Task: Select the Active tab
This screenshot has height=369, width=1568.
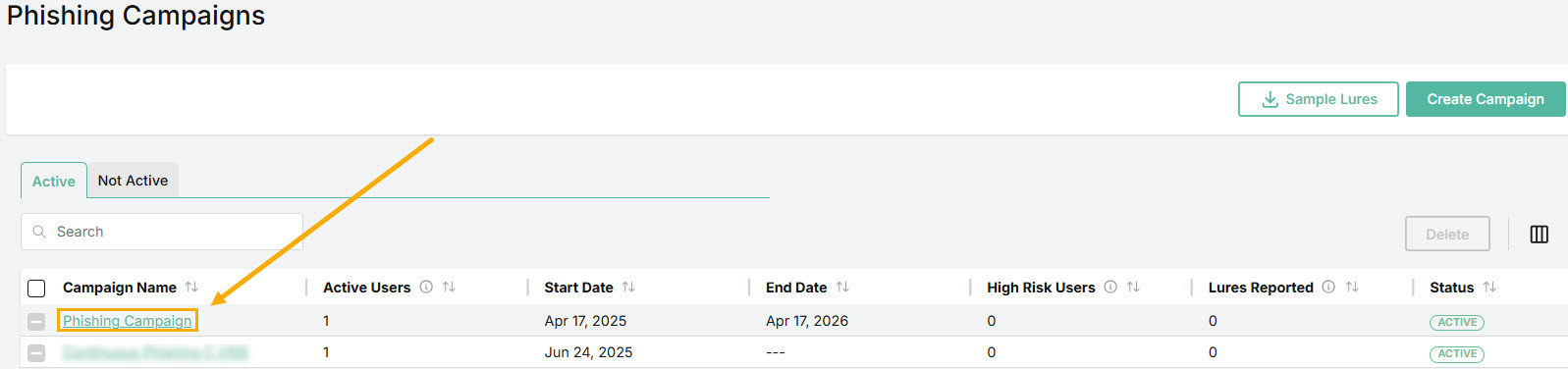Action: [x=54, y=181]
